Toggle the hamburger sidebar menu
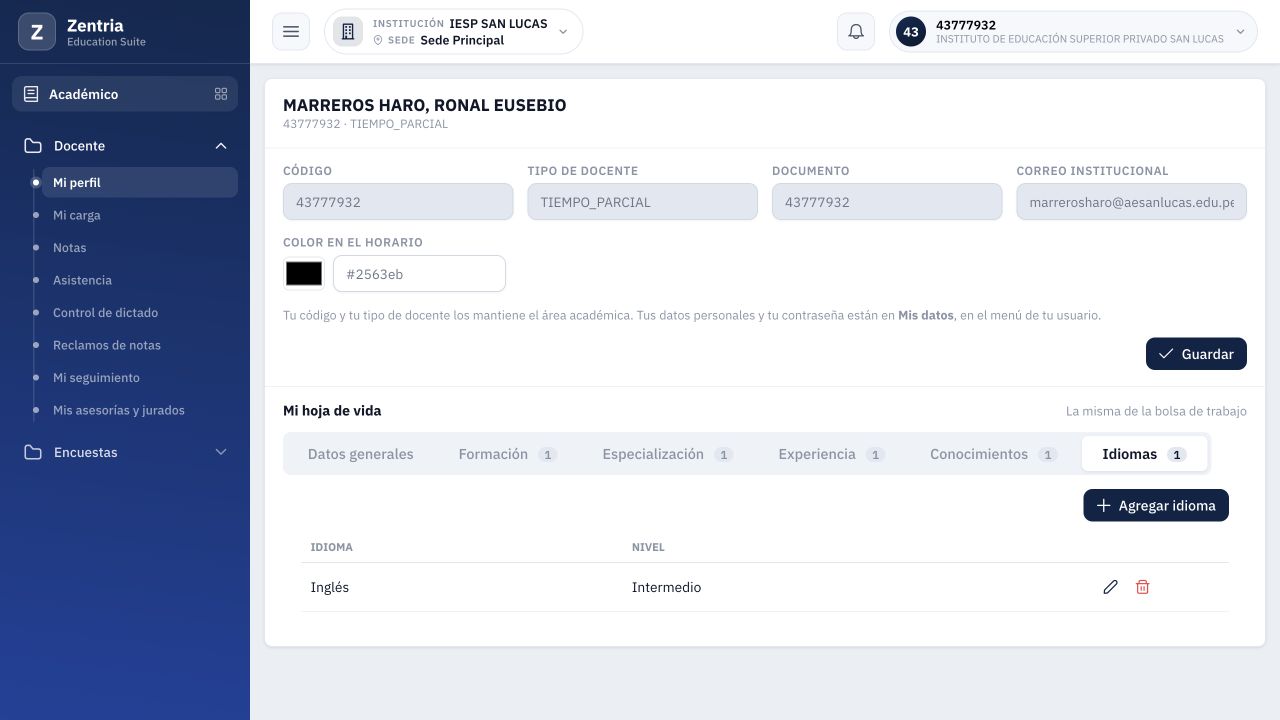 [x=291, y=32]
